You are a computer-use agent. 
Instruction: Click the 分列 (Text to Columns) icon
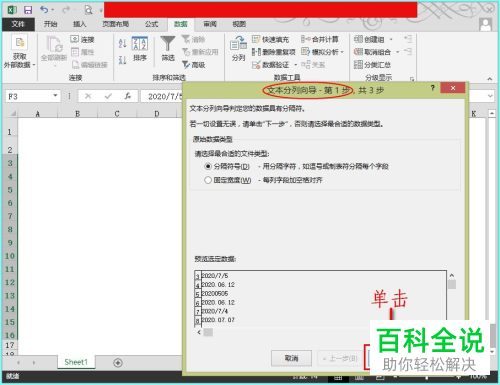pyautogui.click(x=238, y=43)
